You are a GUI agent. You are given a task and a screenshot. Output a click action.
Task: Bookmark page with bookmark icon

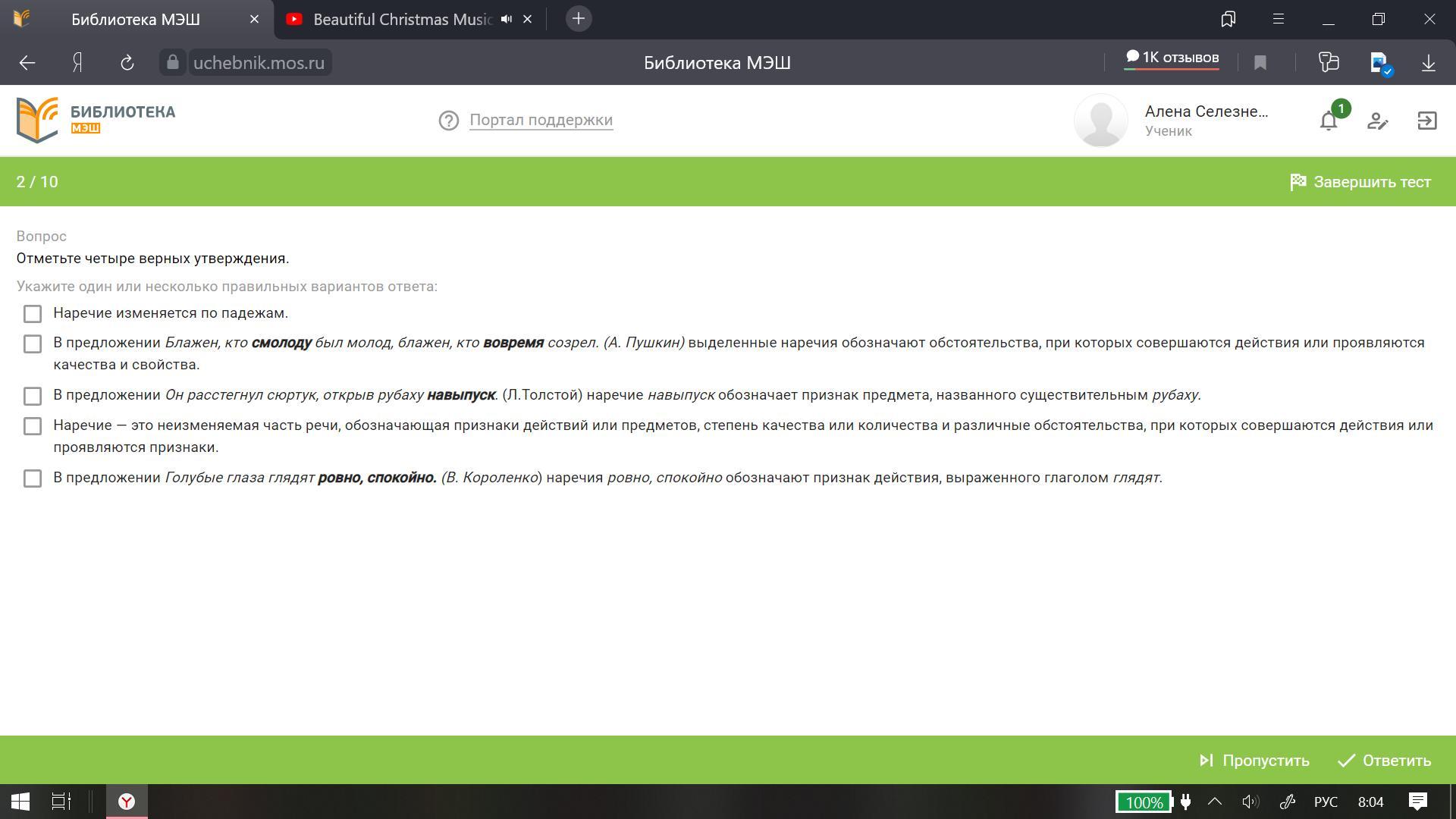(1260, 63)
